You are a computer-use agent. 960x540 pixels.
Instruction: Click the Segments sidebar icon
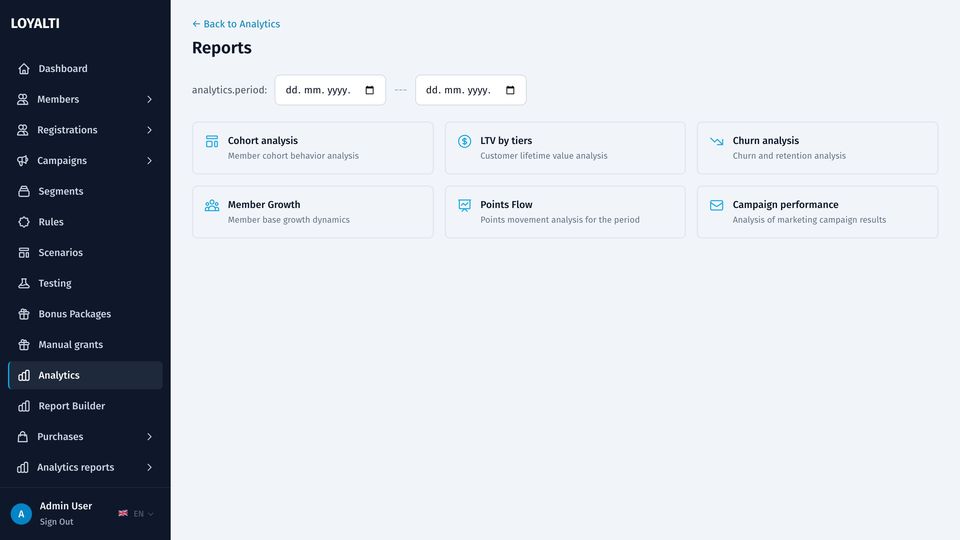coord(24,191)
